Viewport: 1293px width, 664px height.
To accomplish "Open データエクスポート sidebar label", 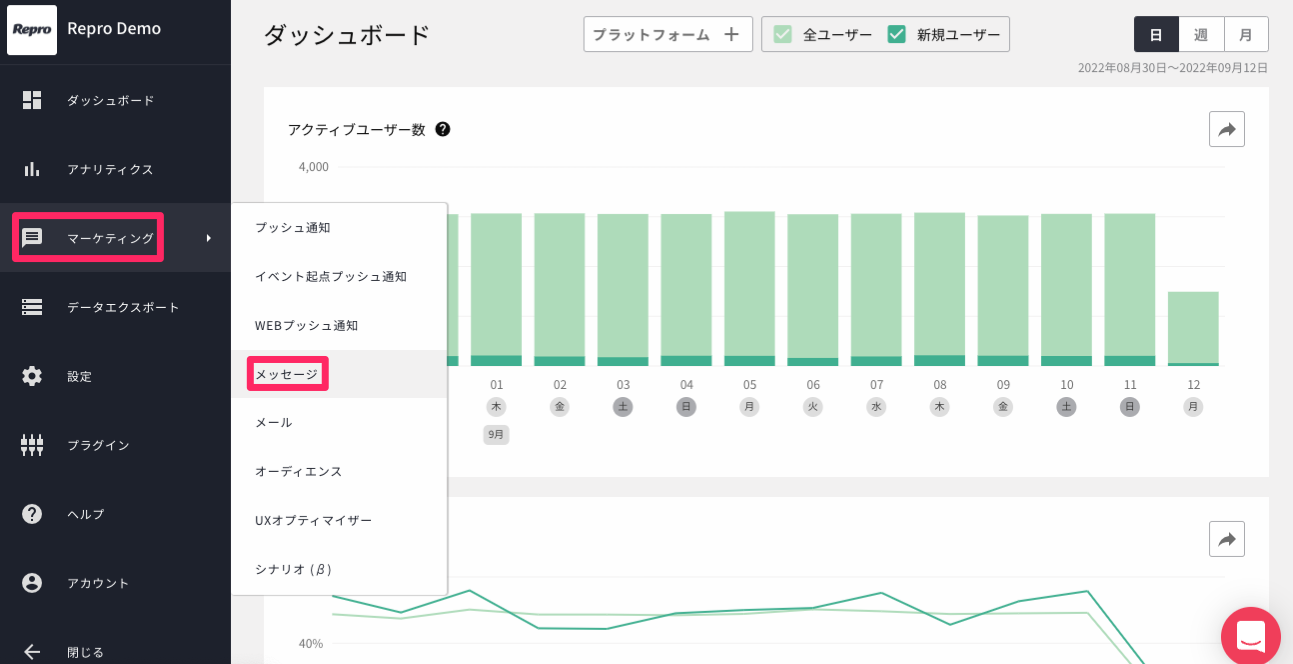I will click(123, 308).
